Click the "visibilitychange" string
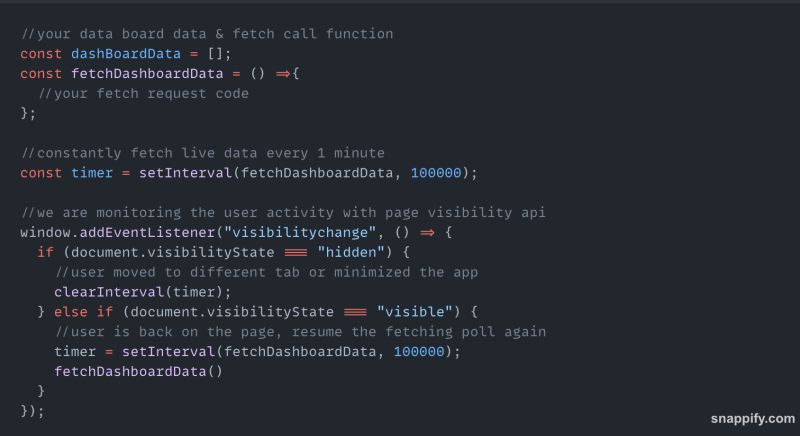This screenshot has width=800, height=436. point(300,233)
